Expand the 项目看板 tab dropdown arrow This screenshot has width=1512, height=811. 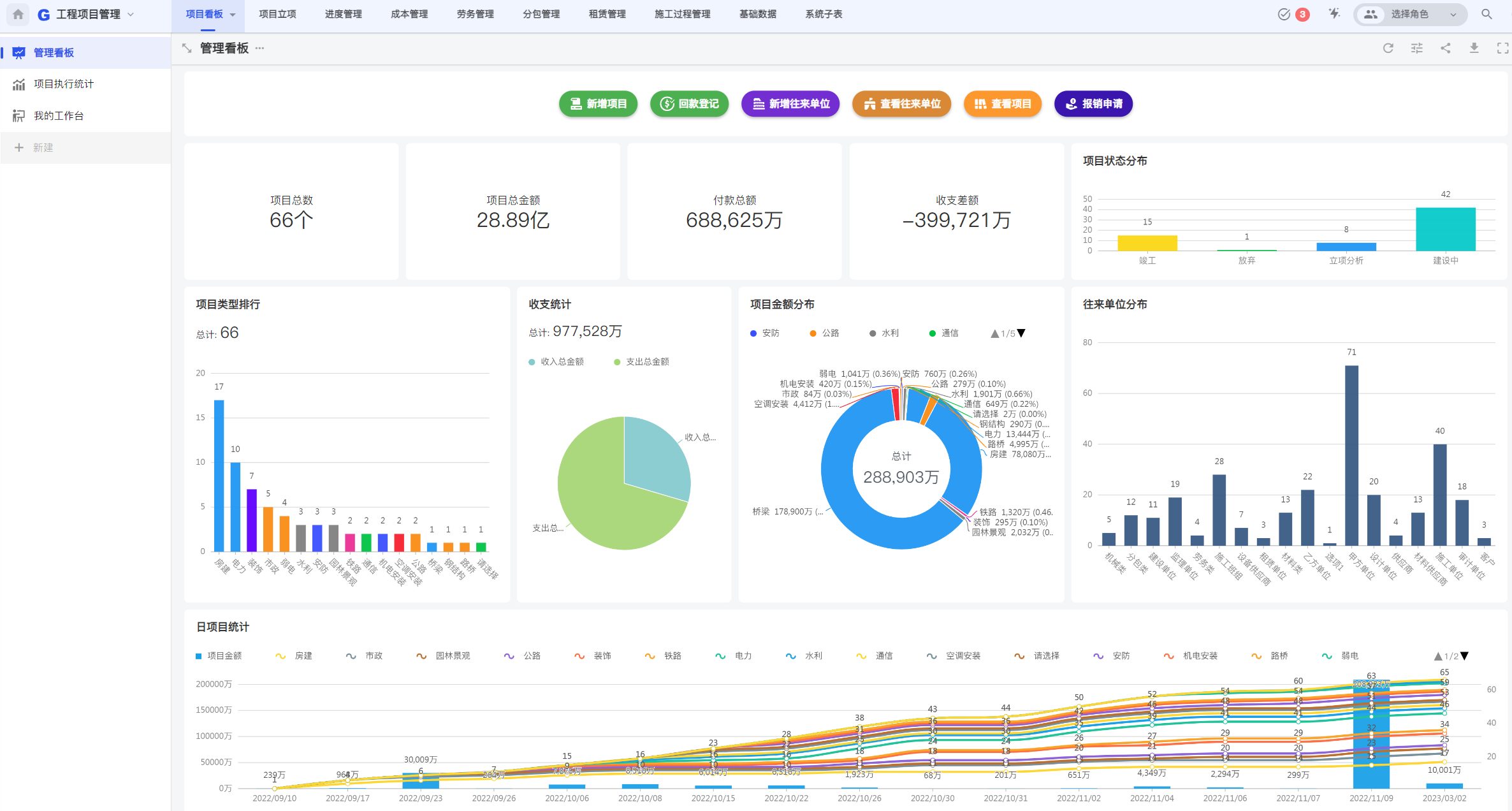pyautogui.click(x=233, y=15)
